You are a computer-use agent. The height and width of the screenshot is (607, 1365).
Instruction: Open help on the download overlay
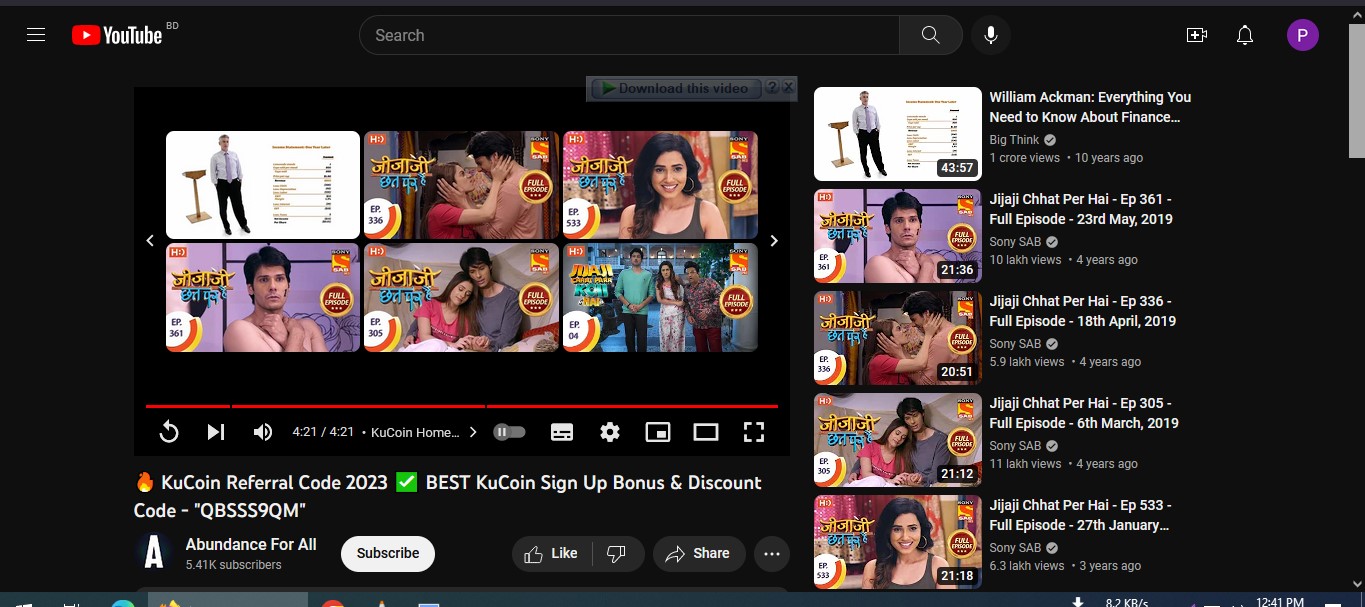772,88
